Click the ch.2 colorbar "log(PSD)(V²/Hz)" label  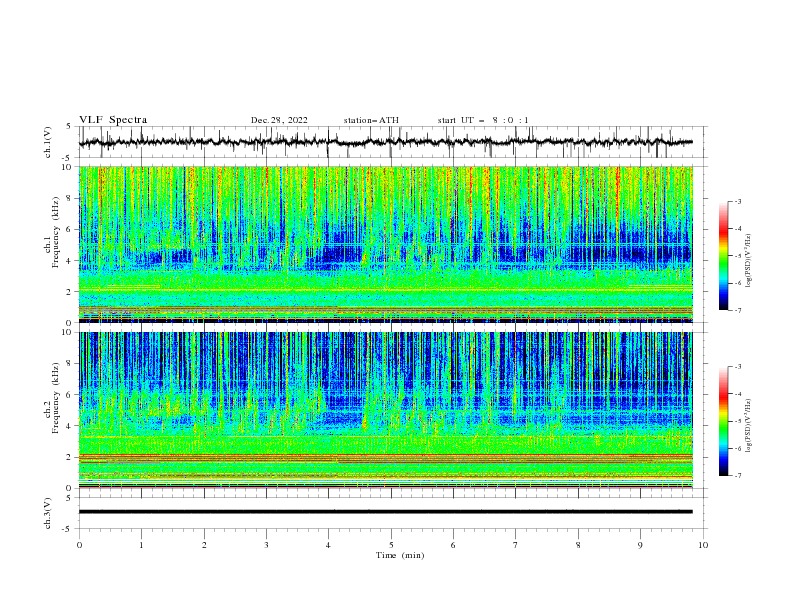[x=748, y=426]
